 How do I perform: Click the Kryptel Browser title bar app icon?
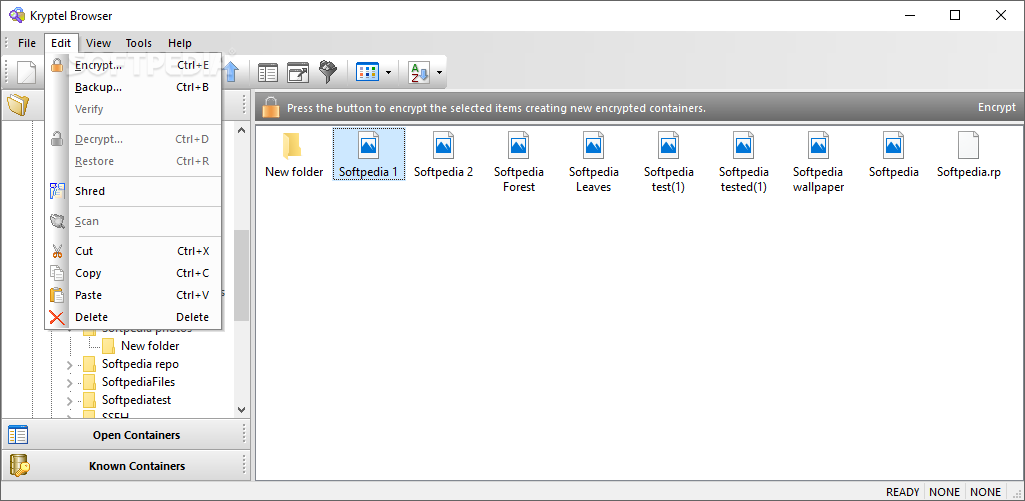point(16,15)
